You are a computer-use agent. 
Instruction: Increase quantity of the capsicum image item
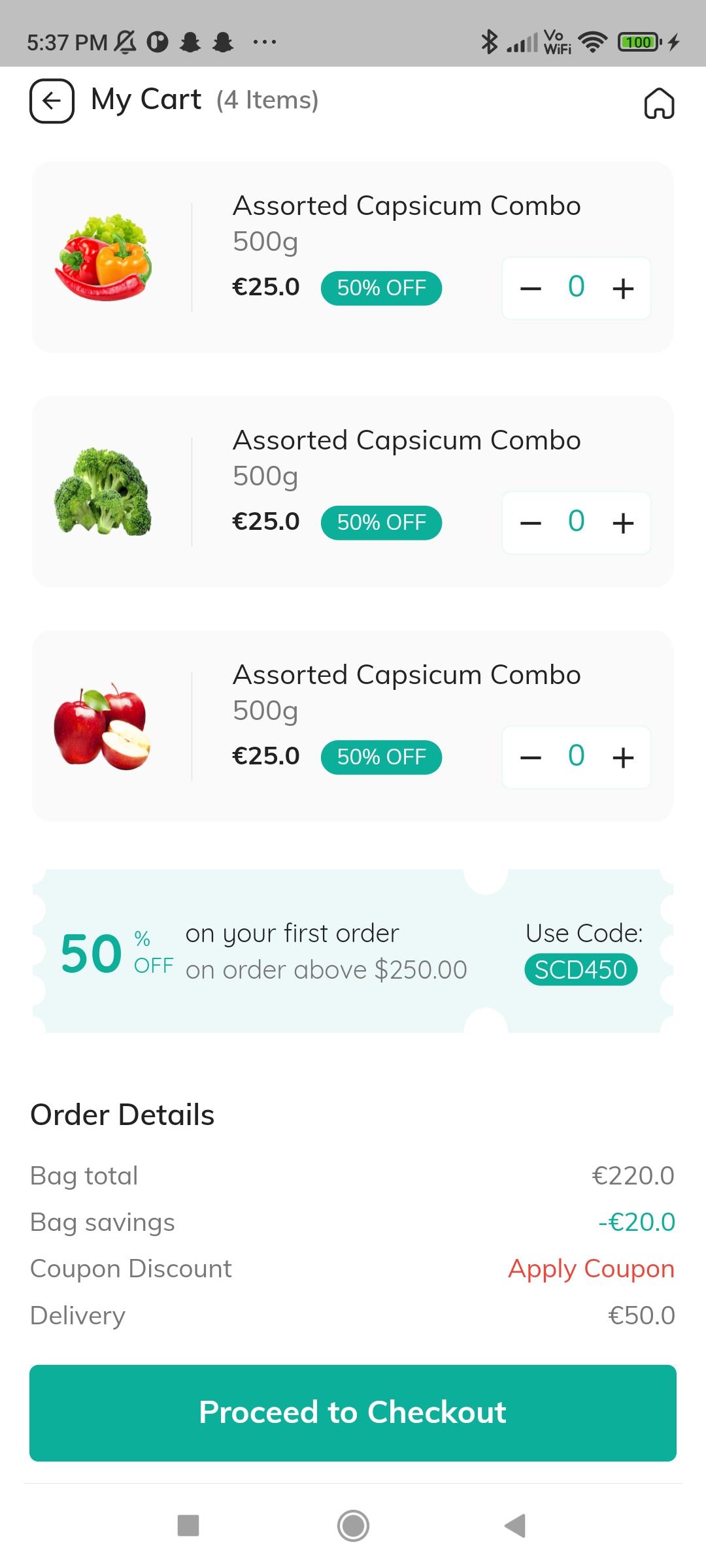click(x=623, y=288)
